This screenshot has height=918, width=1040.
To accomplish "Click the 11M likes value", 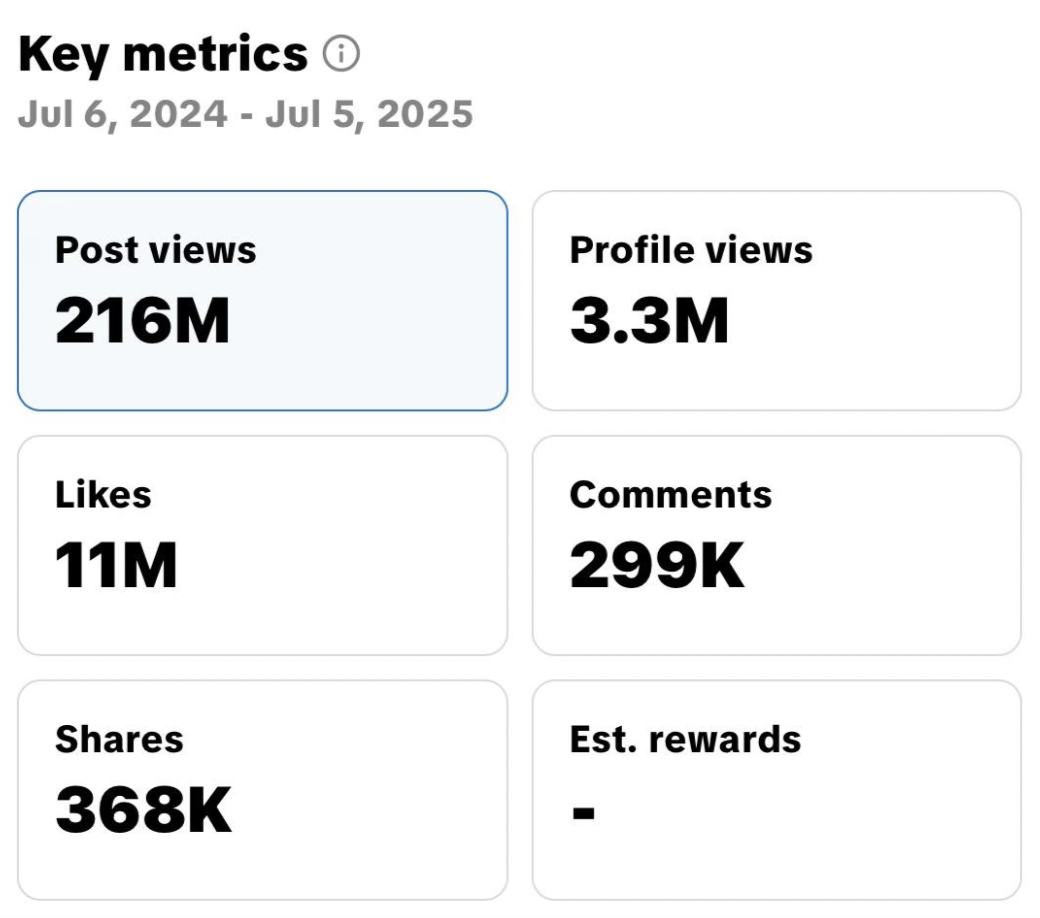I will pyautogui.click(x=116, y=565).
